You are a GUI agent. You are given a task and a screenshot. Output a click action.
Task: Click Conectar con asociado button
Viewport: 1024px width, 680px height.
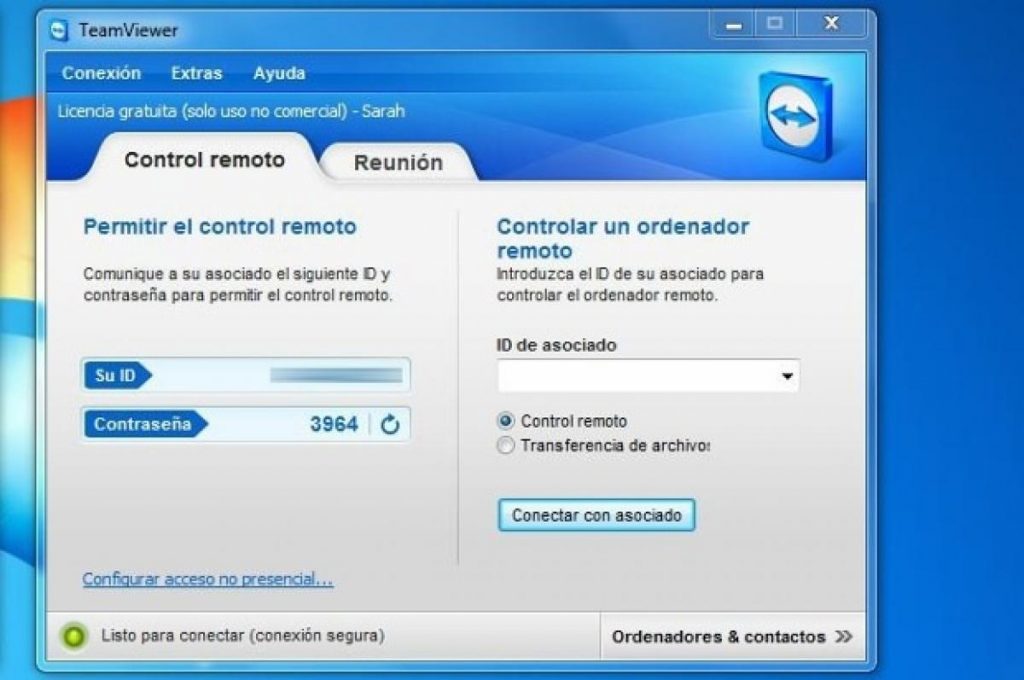pyautogui.click(x=596, y=515)
